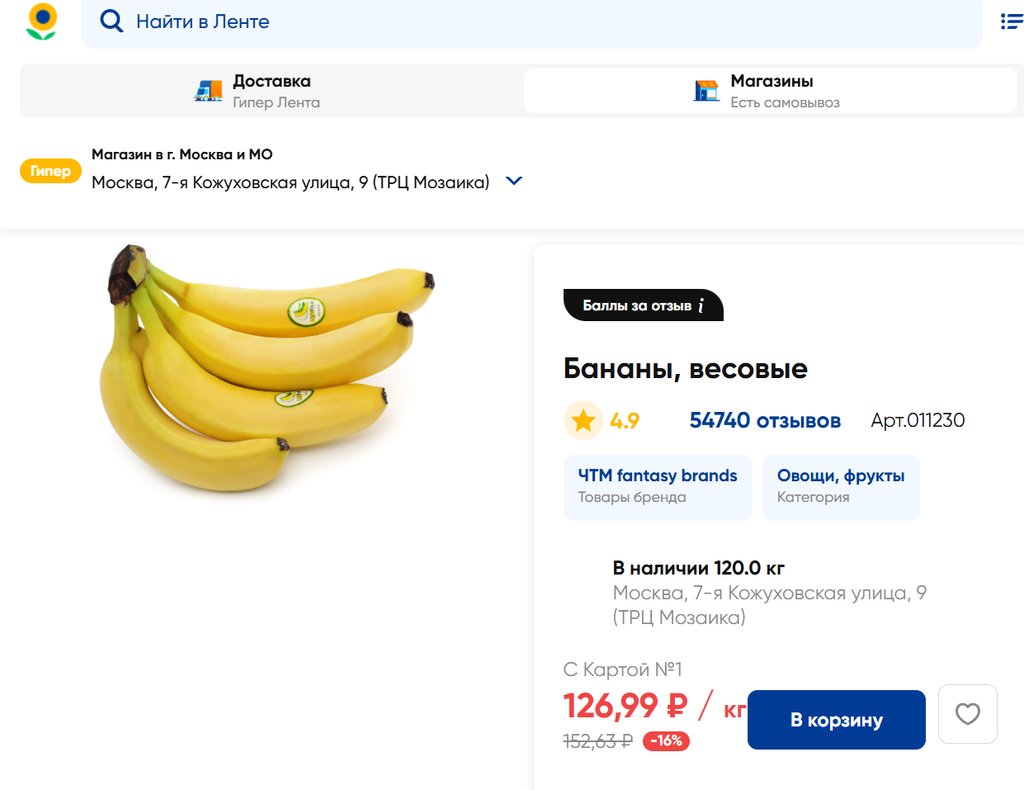Click the Lenta sunflower logo

(41, 22)
